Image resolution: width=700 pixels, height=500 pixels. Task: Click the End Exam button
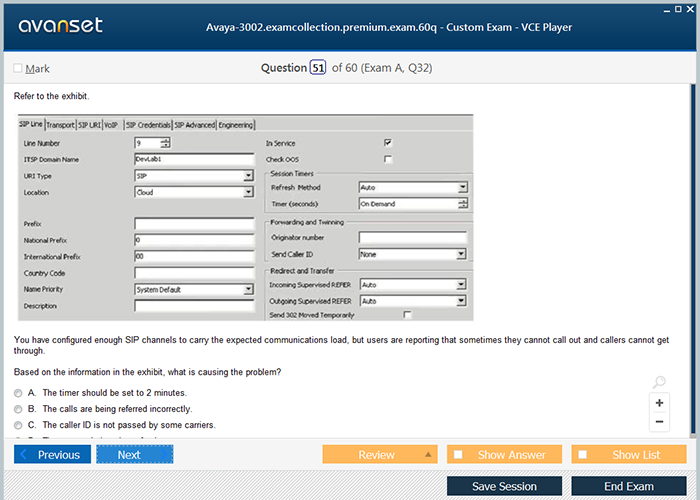click(629, 486)
